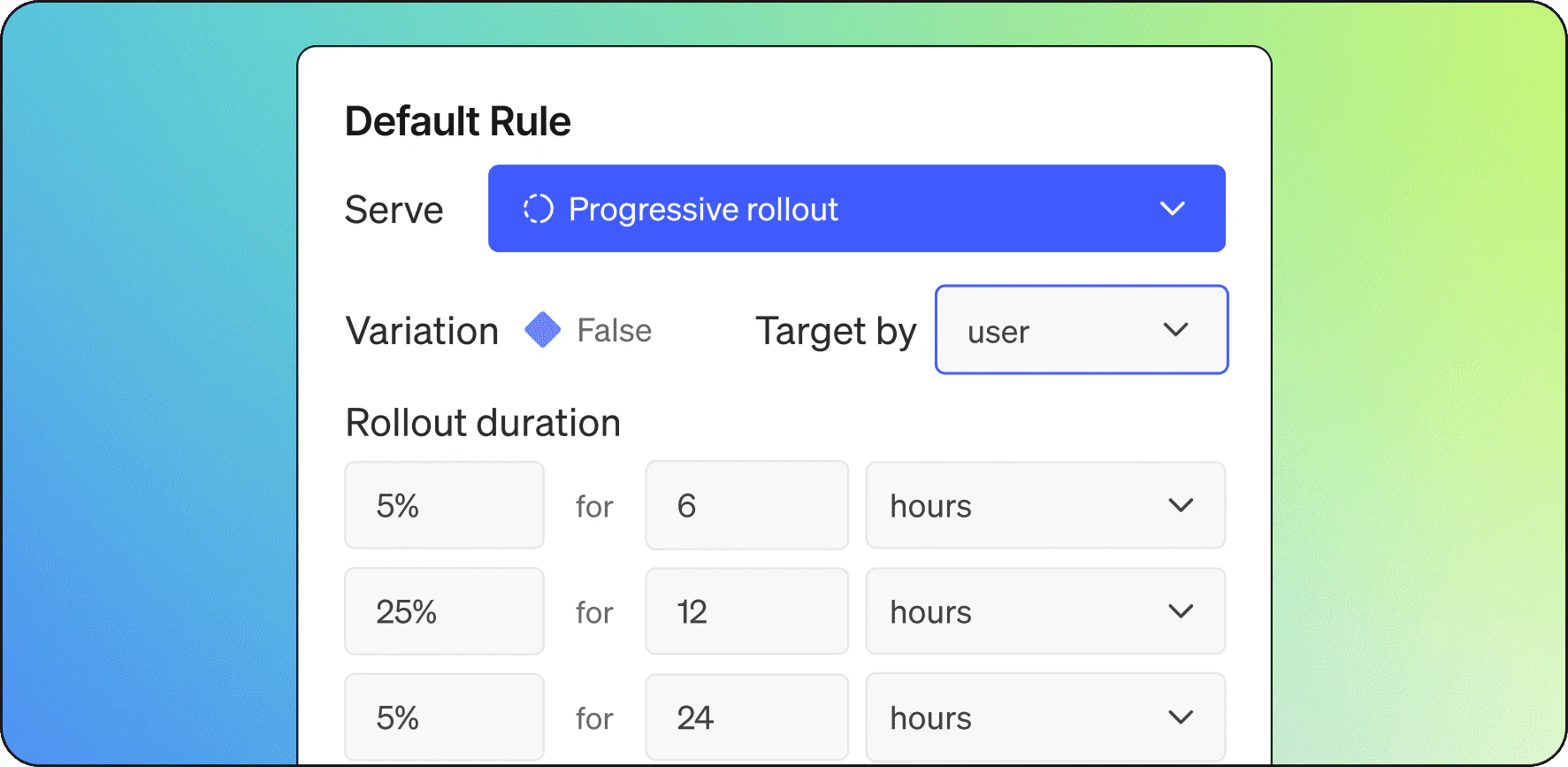Open the Target by user dropdown

click(x=1082, y=330)
